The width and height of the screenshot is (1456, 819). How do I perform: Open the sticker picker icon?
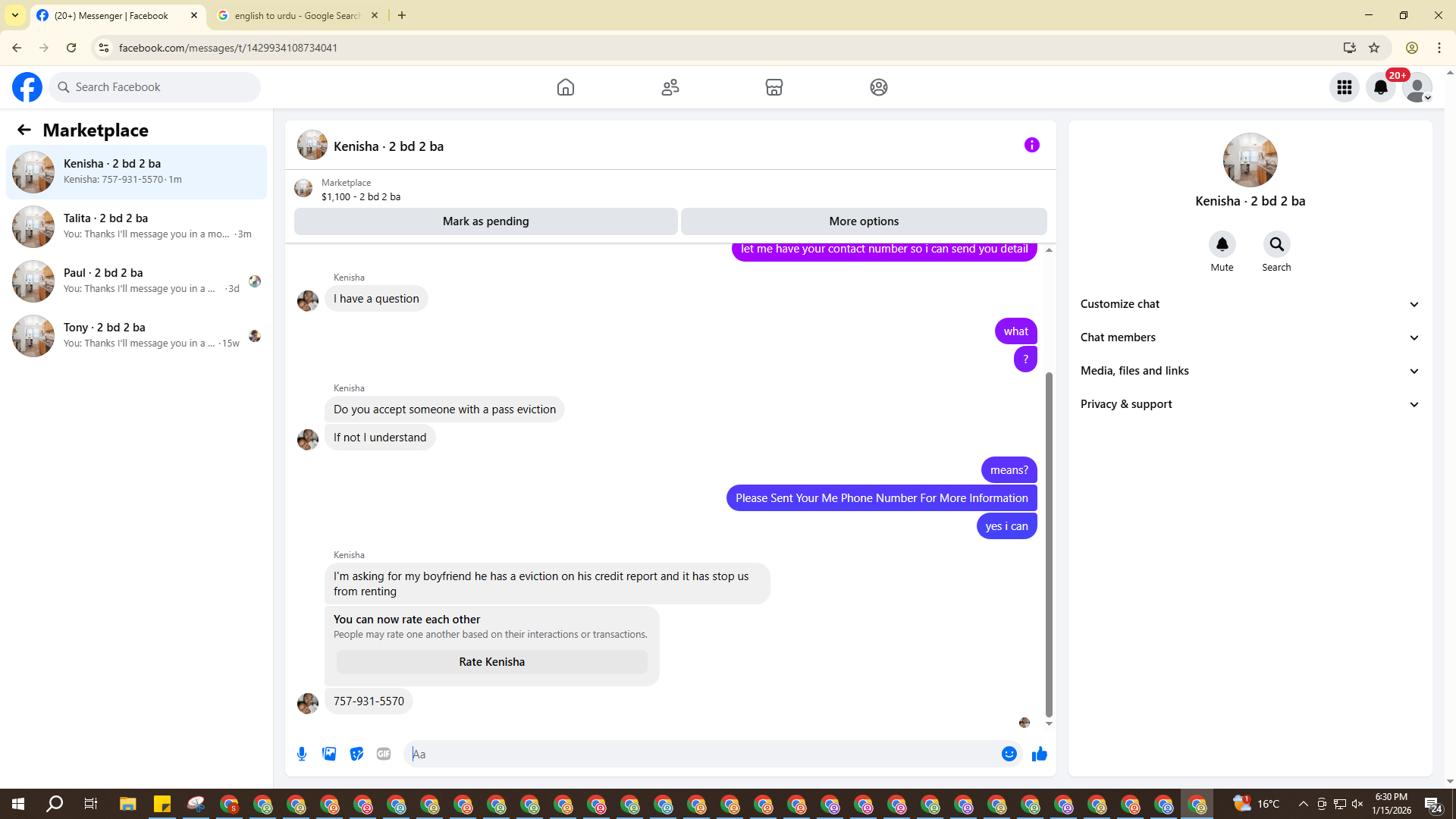[x=356, y=754]
